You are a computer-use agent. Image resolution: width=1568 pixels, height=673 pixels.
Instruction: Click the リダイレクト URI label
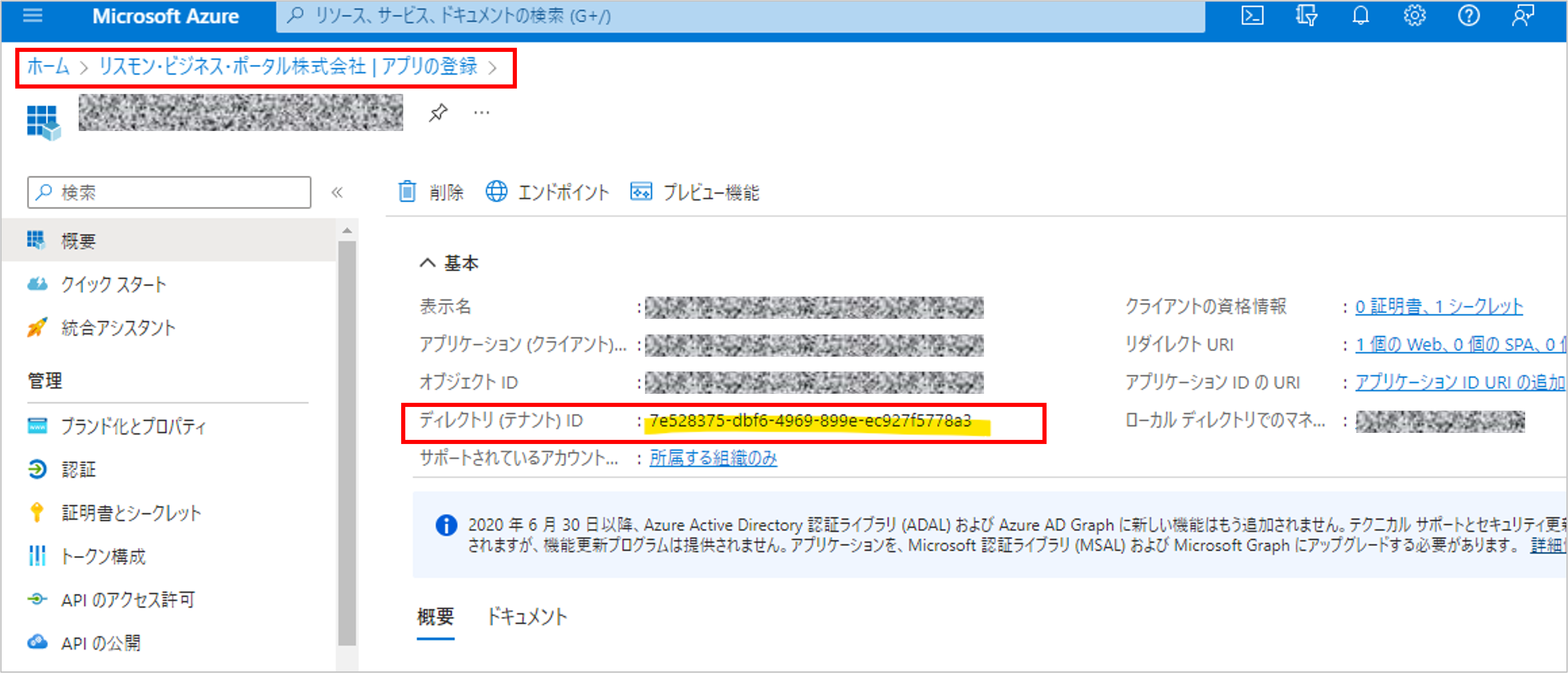pos(1179,344)
